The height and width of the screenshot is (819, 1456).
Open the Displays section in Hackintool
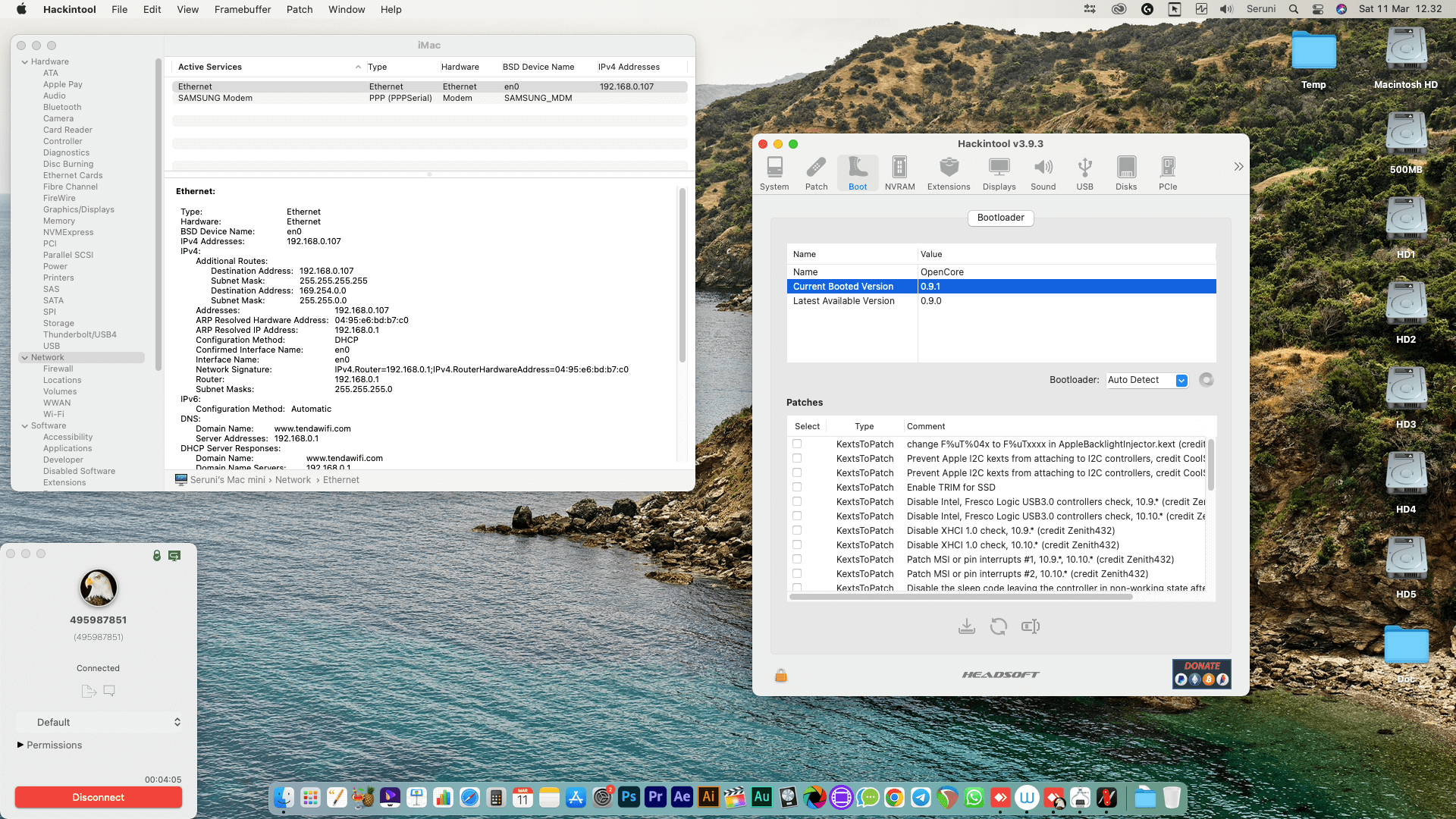click(x=999, y=174)
